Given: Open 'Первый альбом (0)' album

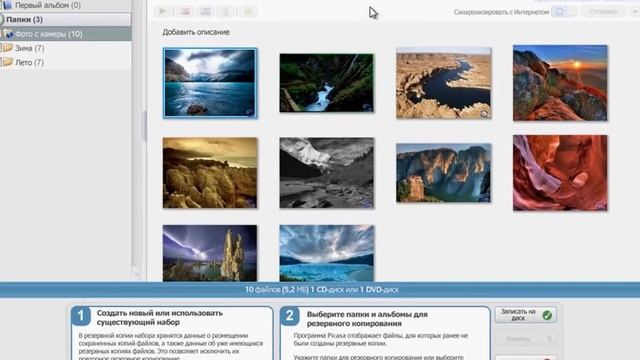Looking at the screenshot, I should pos(47,5).
